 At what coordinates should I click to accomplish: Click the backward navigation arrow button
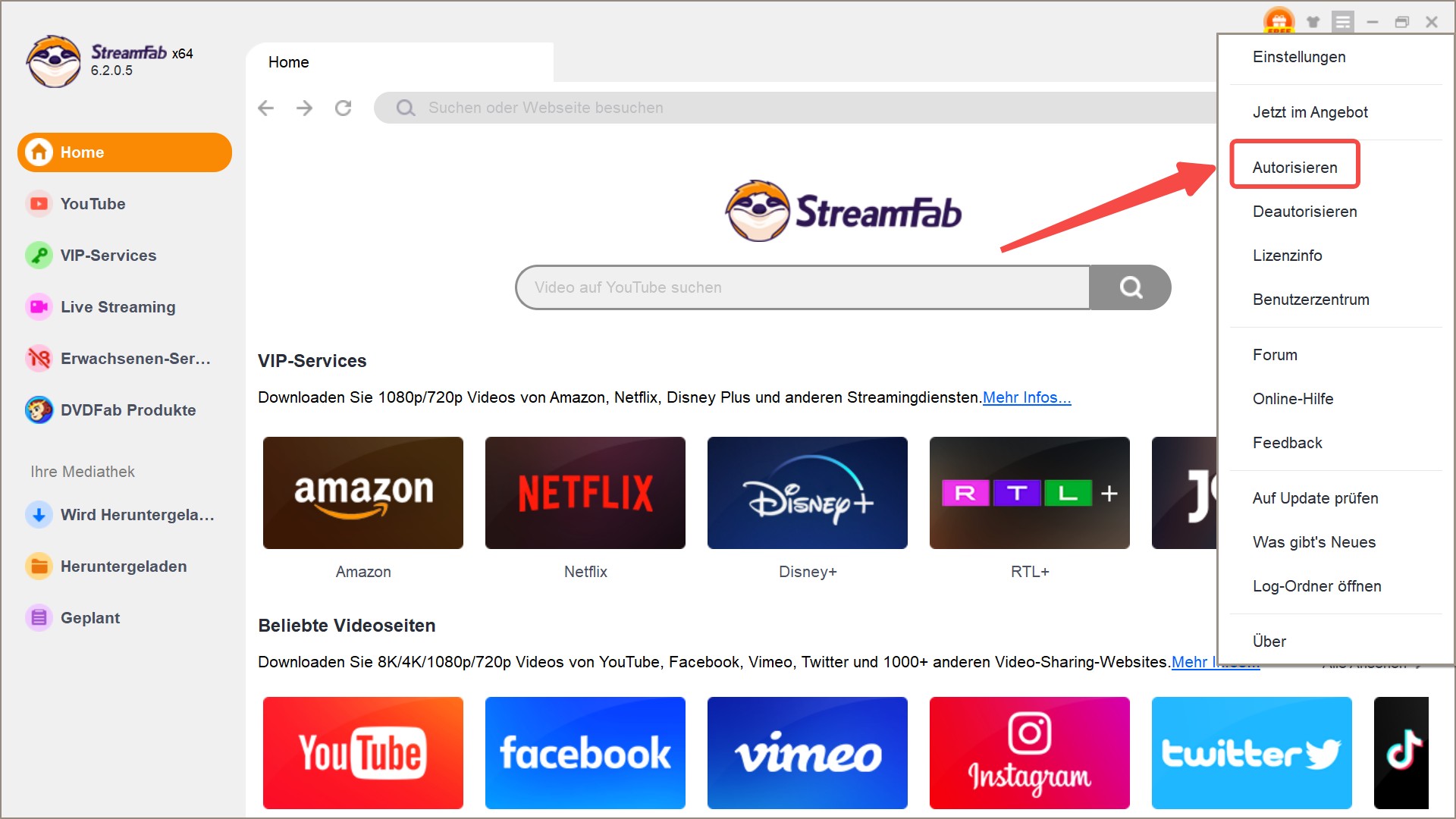pyautogui.click(x=268, y=108)
